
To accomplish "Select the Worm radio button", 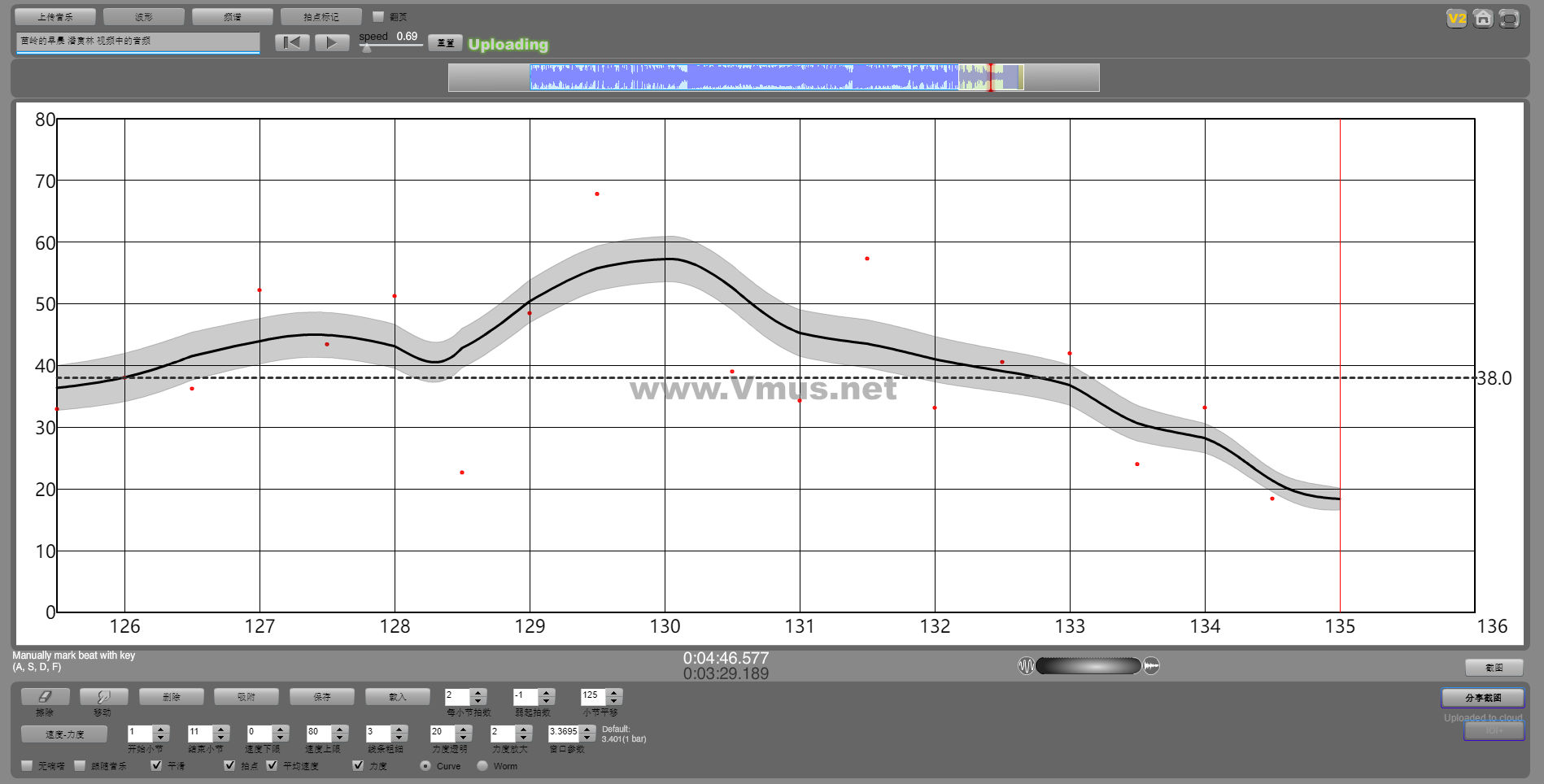I will coord(482,765).
